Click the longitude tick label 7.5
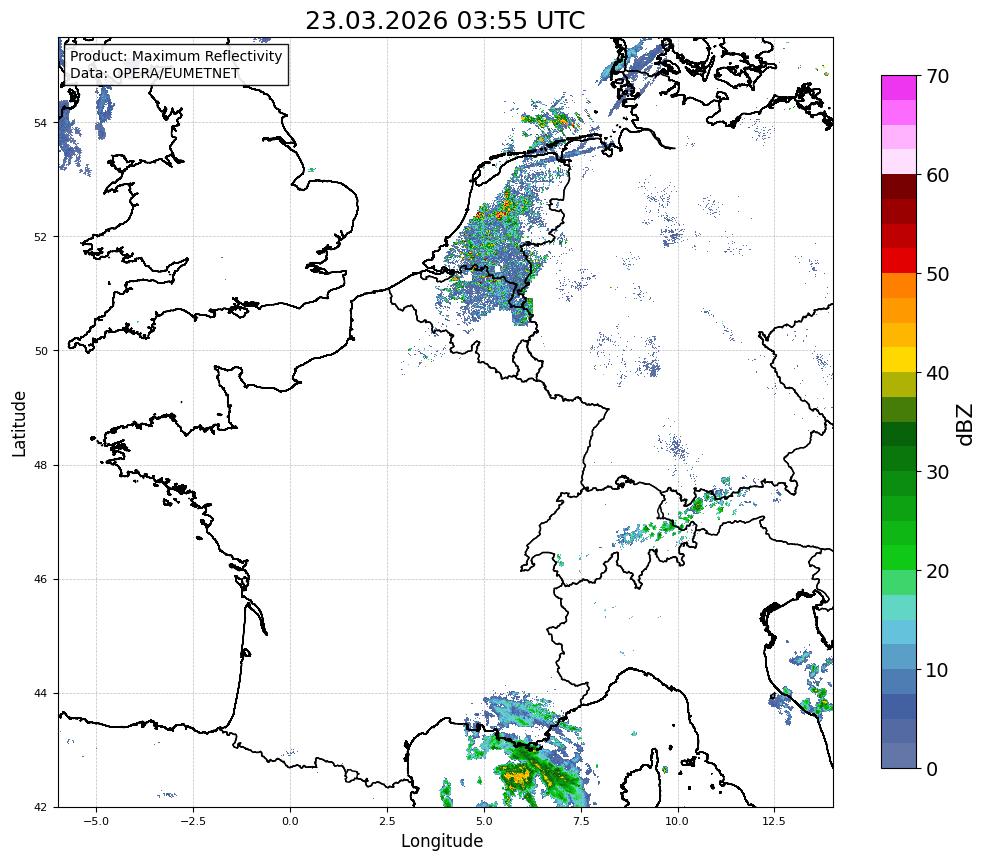Image resolution: width=985 pixels, height=860 pixels. click(581, 821)
